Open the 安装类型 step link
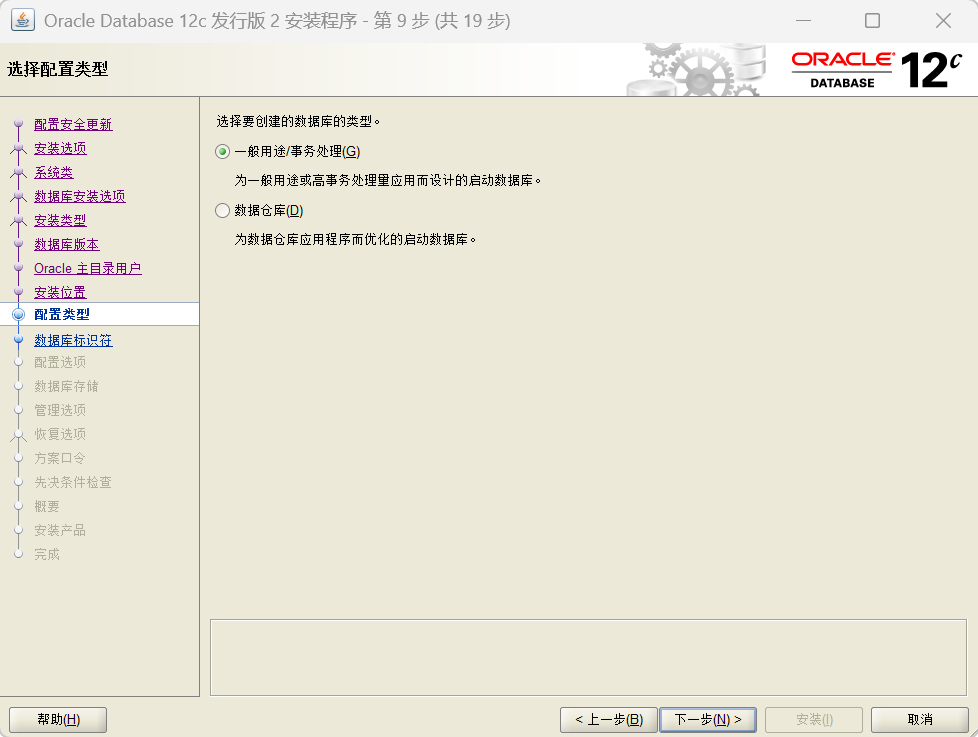Viewport: 978px width, 737px height. pyautogui.click(x=60, y=220)
